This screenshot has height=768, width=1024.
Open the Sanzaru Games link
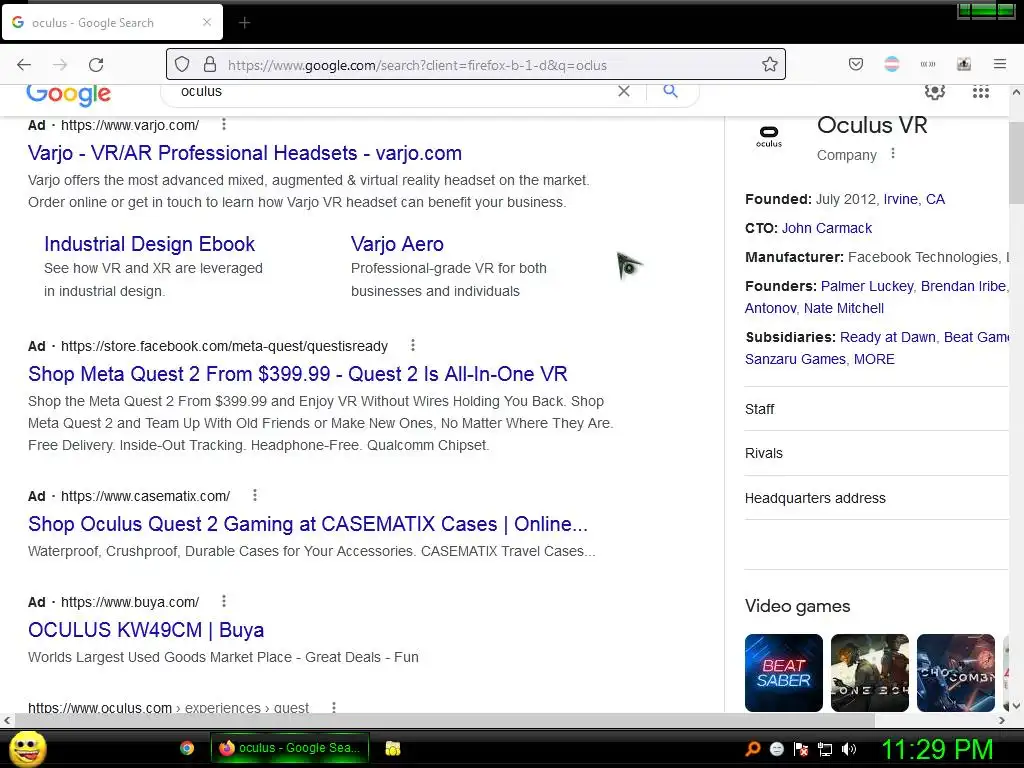pyautogui.click(x=795, y=359)
